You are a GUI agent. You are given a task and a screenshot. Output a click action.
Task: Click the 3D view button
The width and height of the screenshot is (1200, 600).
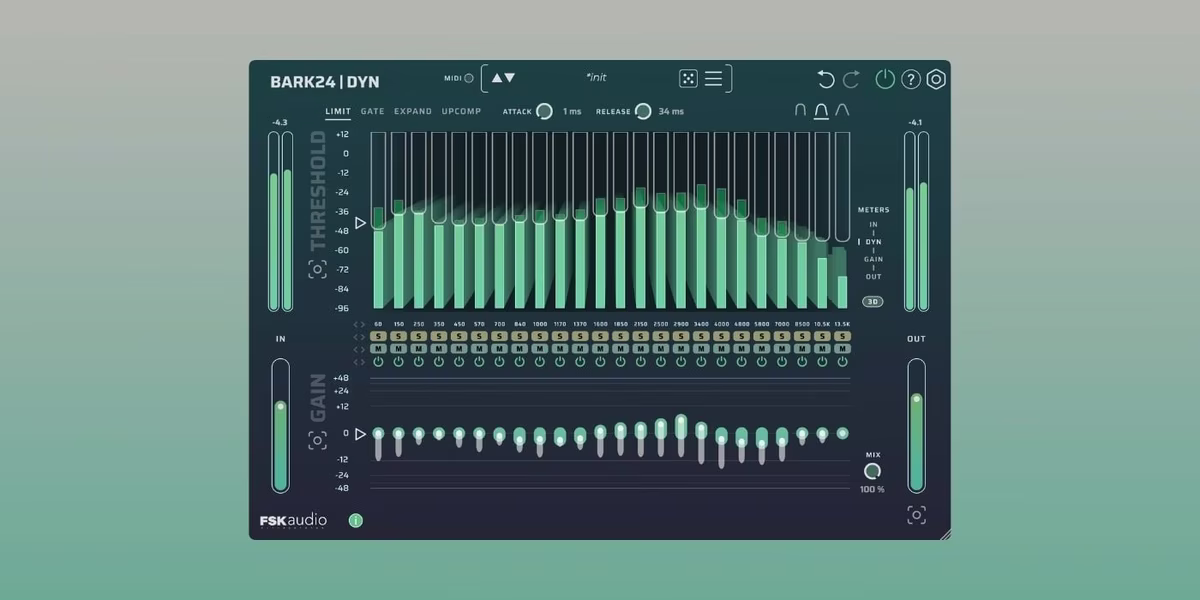tap(871, 301)
